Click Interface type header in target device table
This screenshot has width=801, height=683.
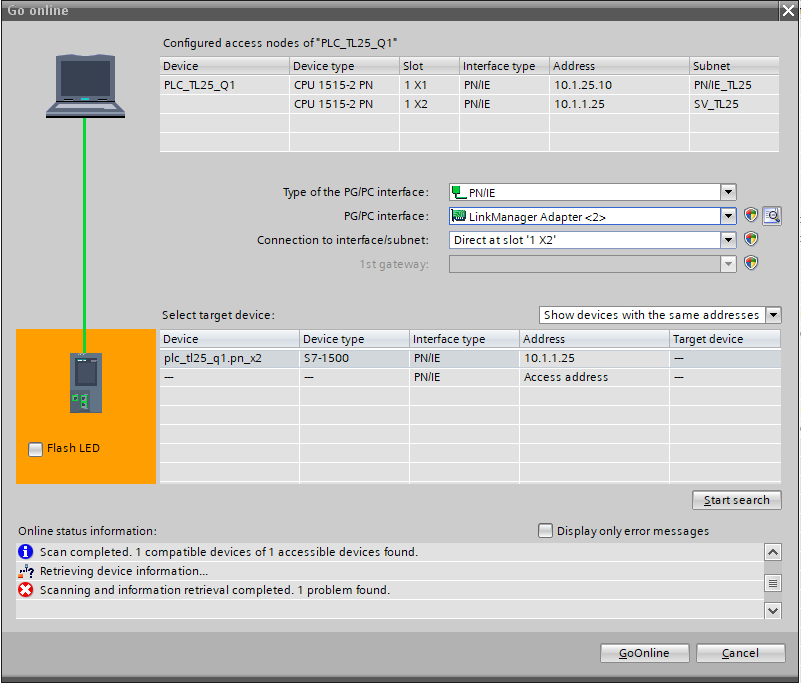pyautogui.click(x=464, y=339)
